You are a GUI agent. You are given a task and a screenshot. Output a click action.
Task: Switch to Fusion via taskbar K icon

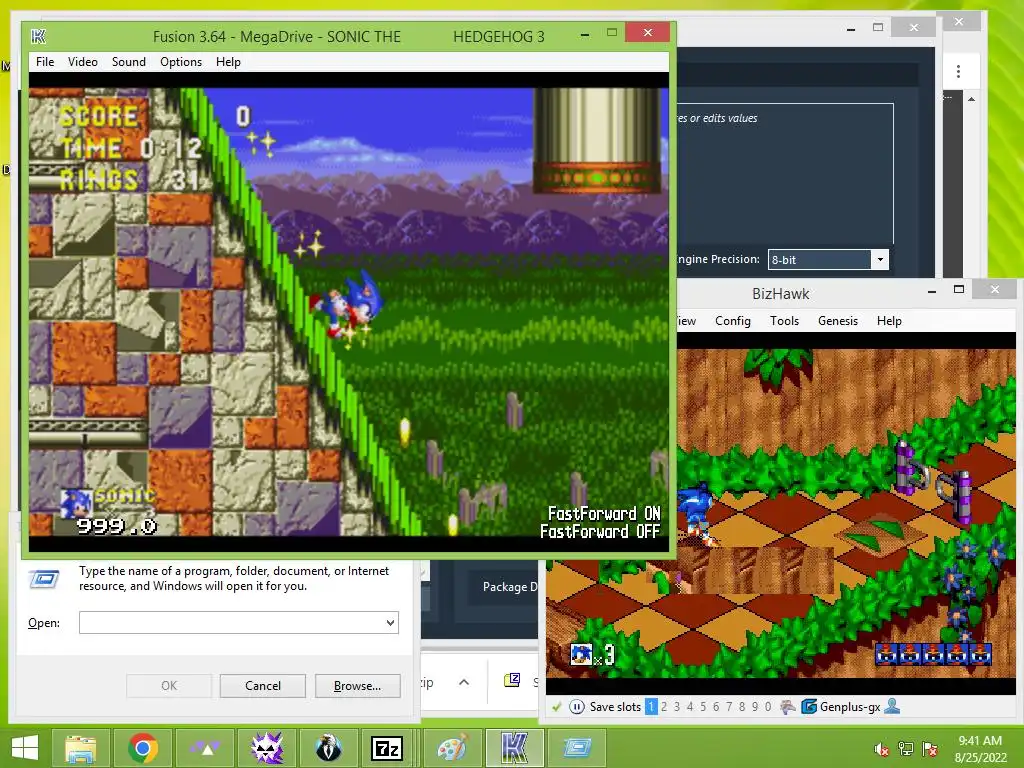[515, 748]
